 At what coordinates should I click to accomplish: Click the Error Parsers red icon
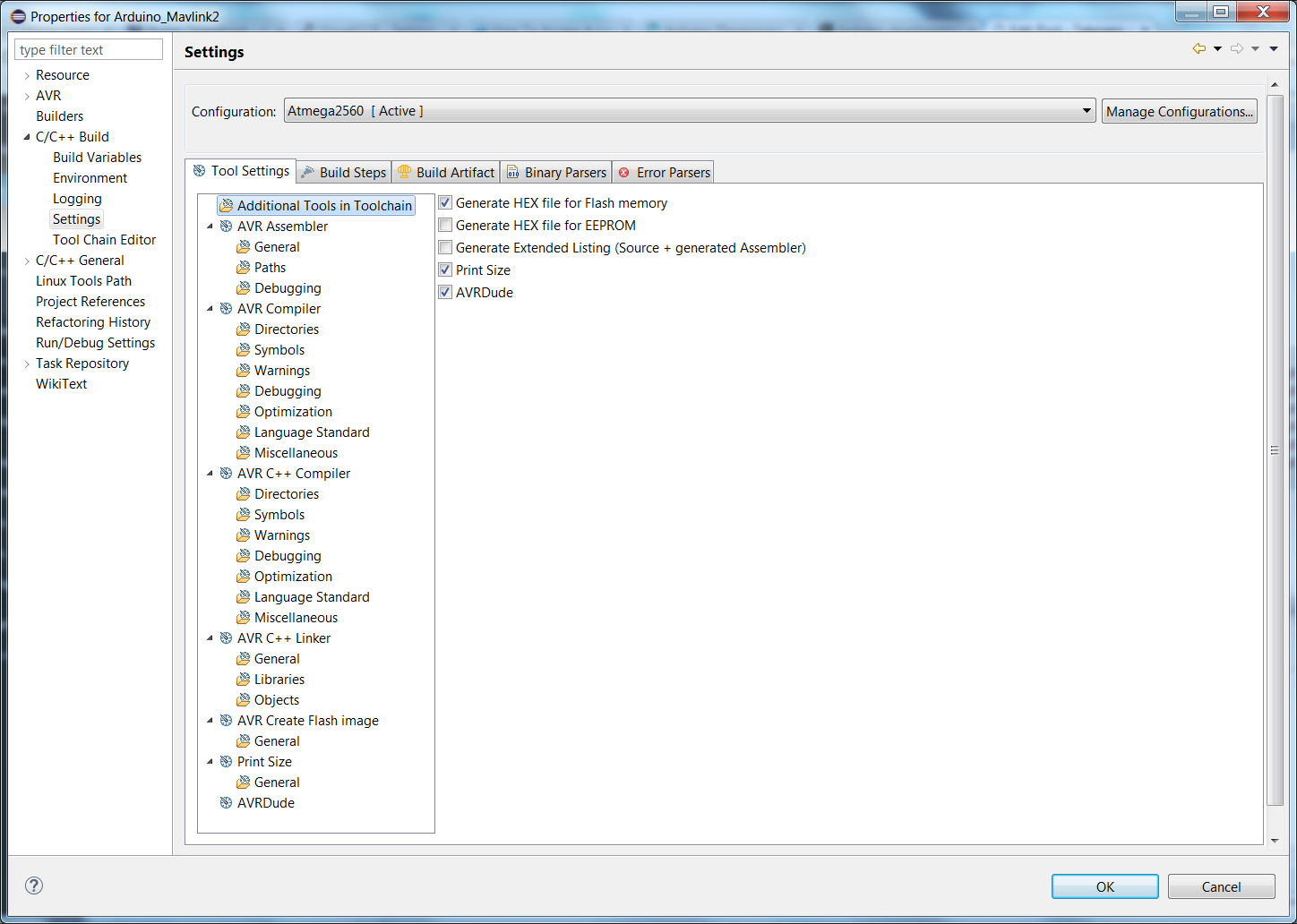(x=624, y=173)
